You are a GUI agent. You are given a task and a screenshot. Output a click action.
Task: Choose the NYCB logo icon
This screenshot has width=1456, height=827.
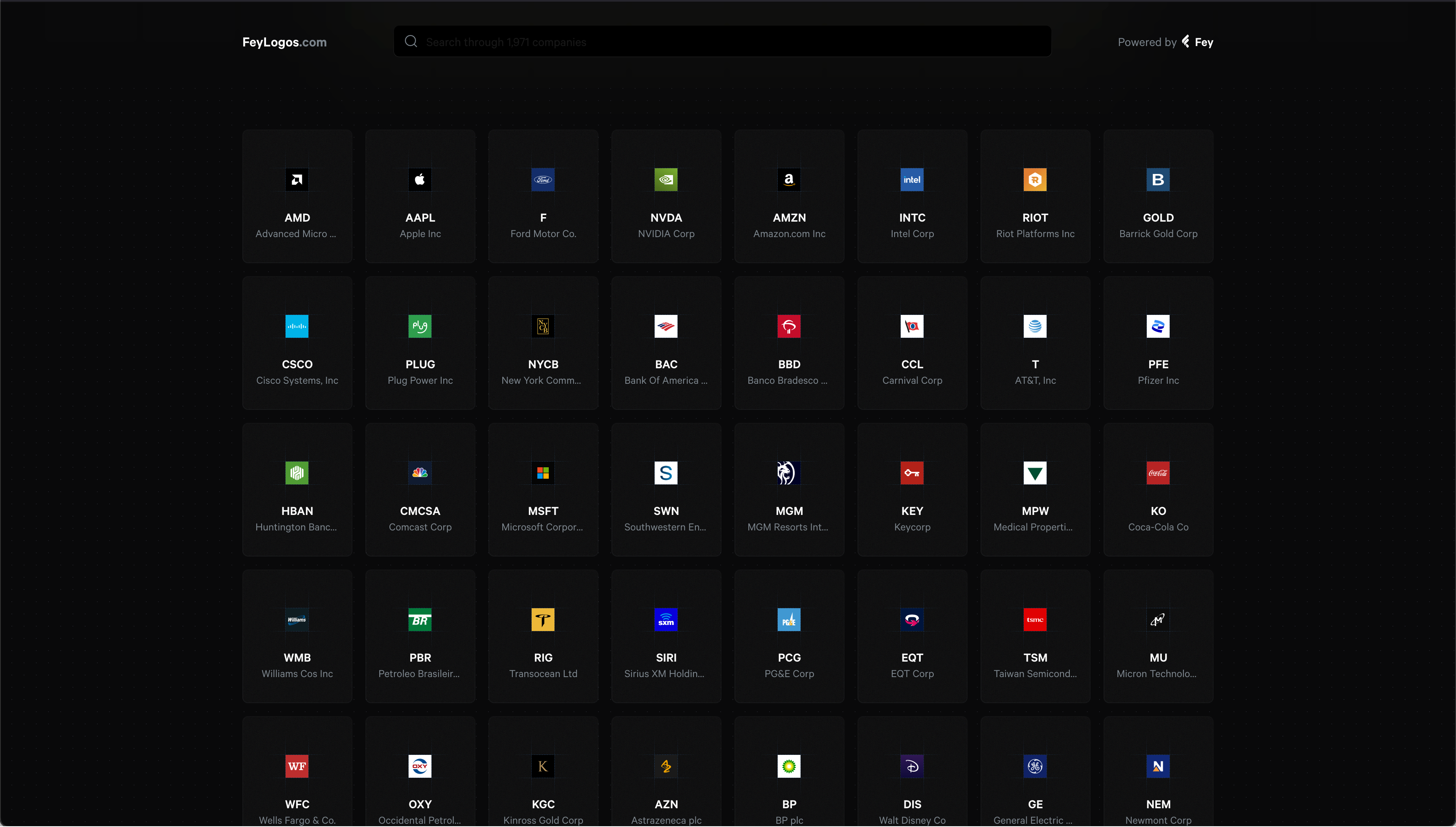[x=543, y=326]
